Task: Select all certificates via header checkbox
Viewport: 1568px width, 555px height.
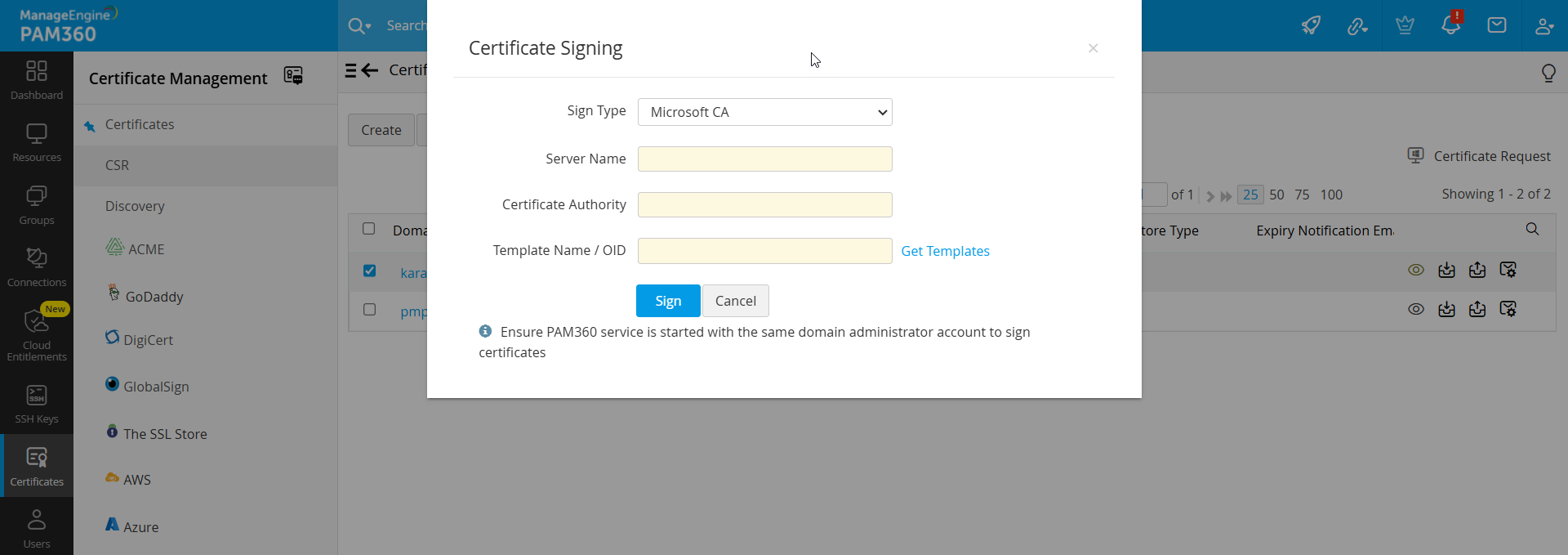Action: click(x=369, y=229)
